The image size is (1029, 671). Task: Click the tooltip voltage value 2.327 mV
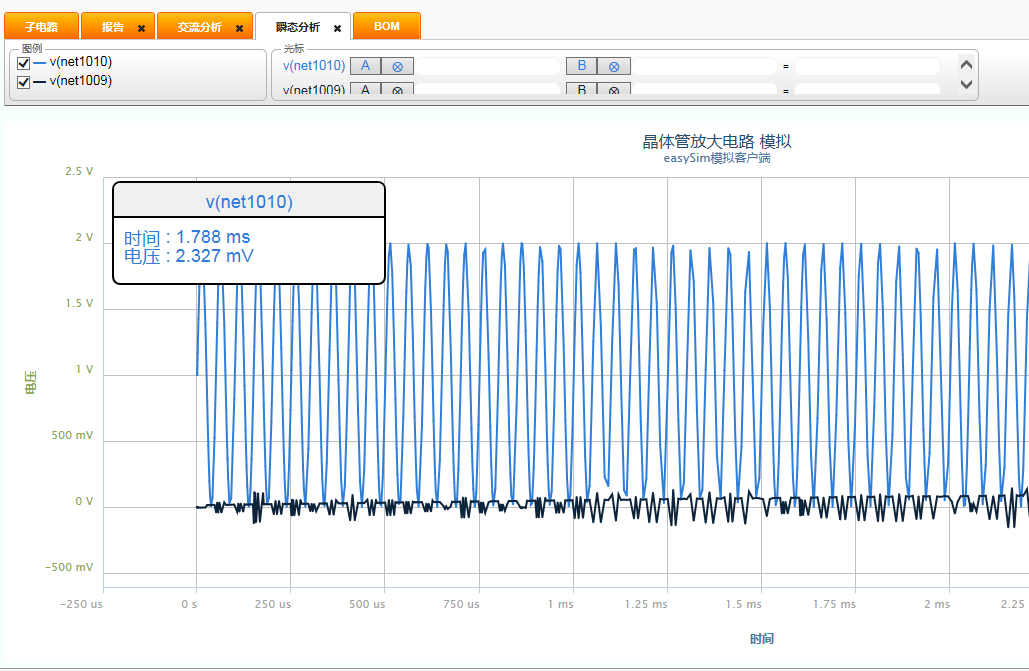pyautogui.click(x=214, y=256)
